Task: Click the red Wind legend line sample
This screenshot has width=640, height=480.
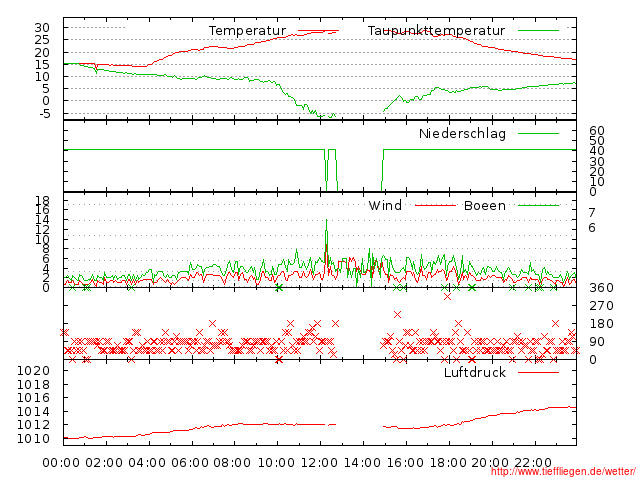Action: point(435,205)
